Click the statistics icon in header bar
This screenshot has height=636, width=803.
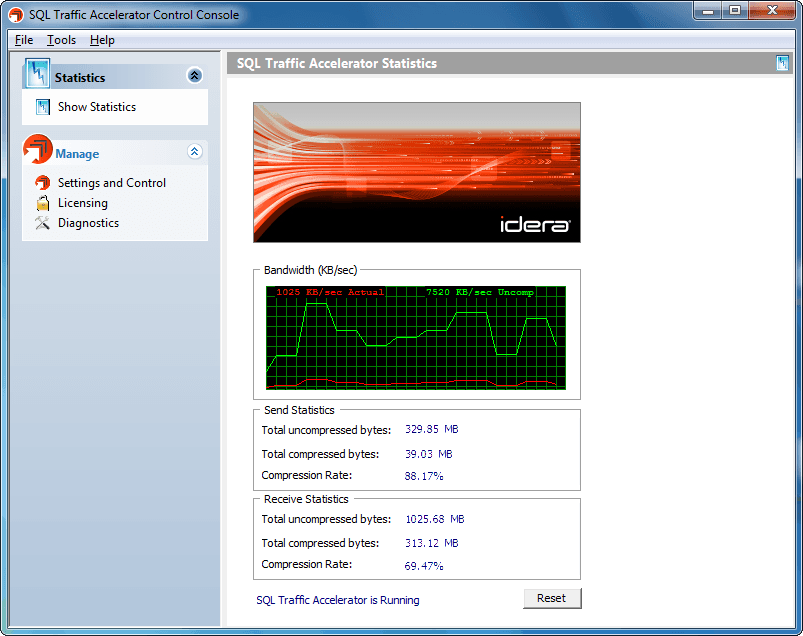pos(782,63)
